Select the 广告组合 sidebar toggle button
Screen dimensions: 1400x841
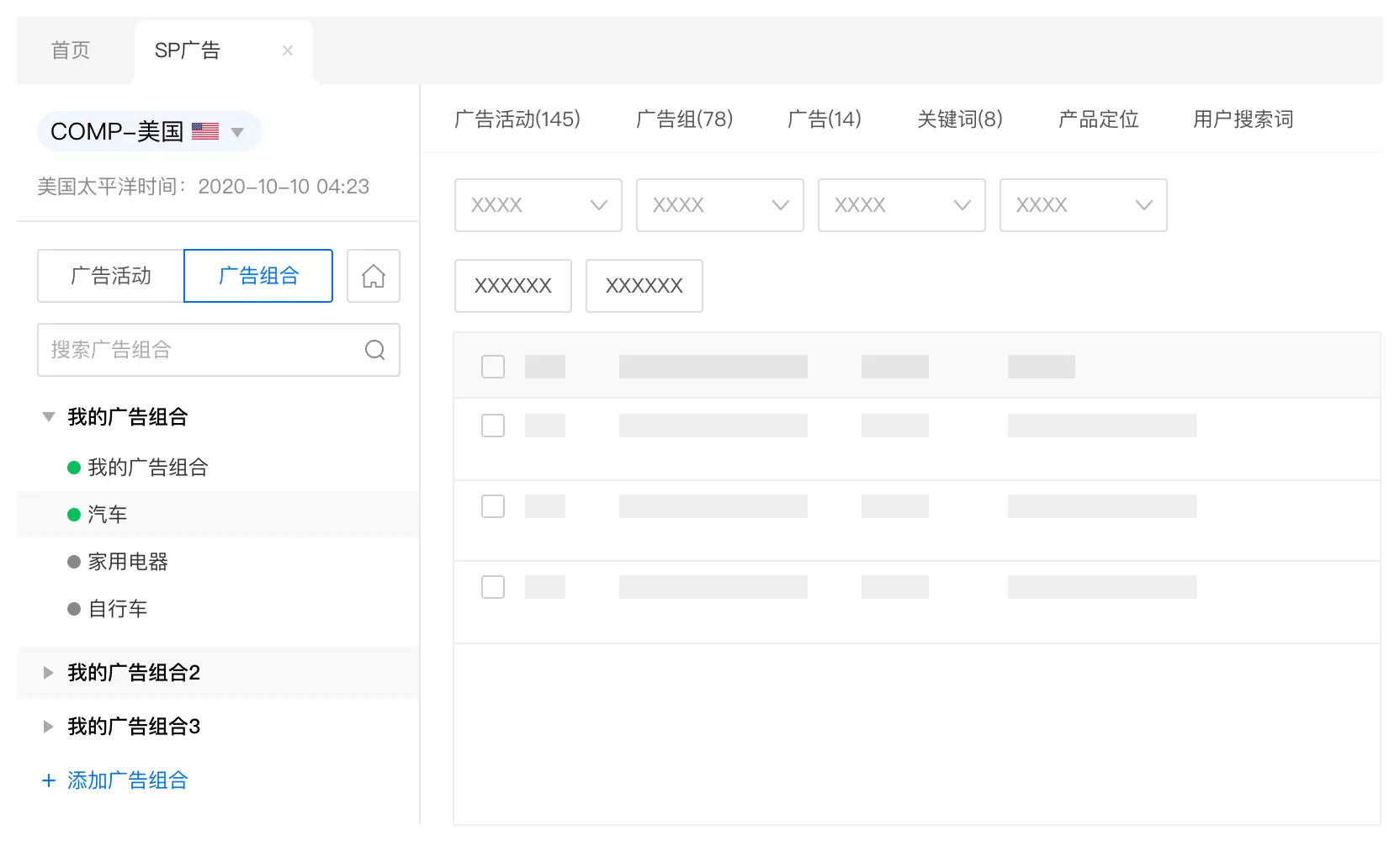click(x=258, y=276)
